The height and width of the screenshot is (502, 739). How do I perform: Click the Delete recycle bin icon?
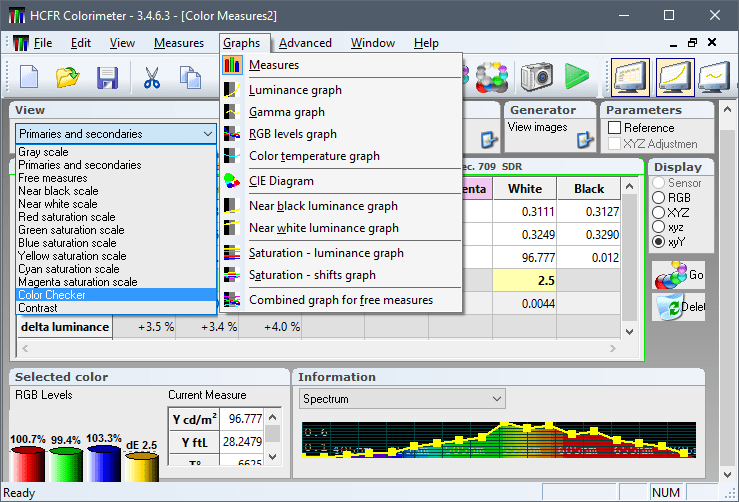679,306
